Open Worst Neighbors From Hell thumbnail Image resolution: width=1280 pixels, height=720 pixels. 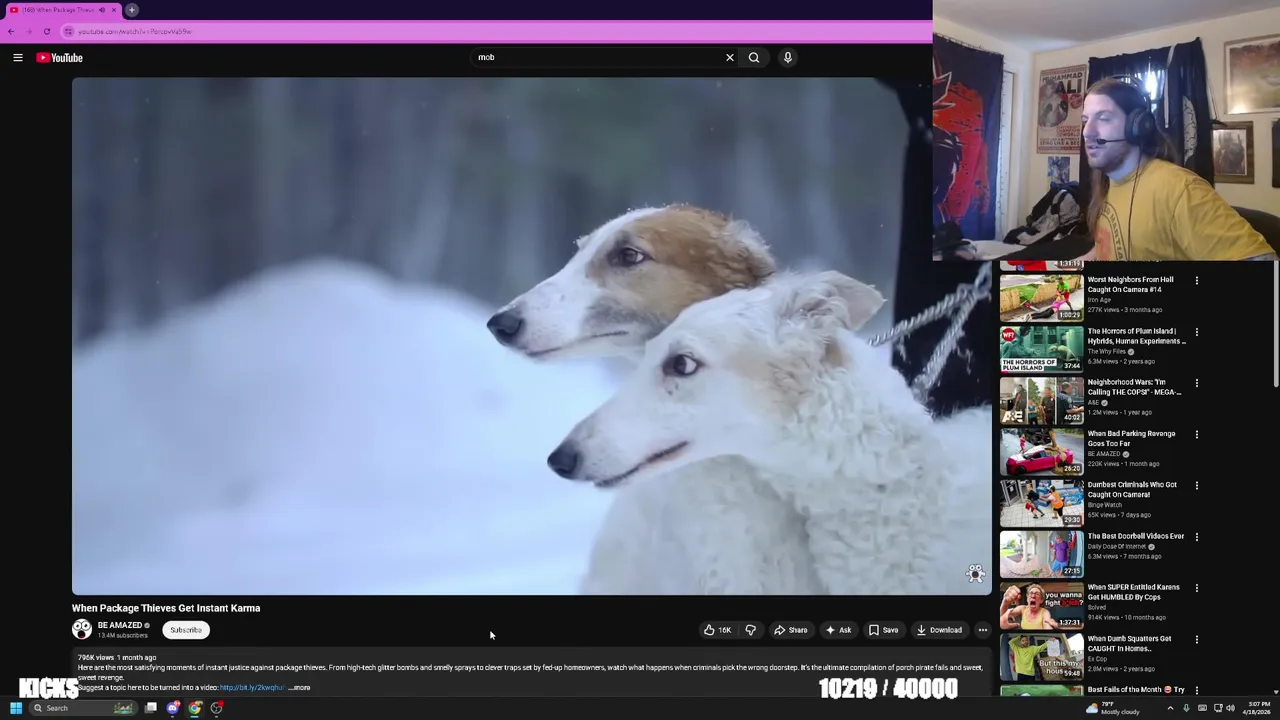pos(1041,296)
